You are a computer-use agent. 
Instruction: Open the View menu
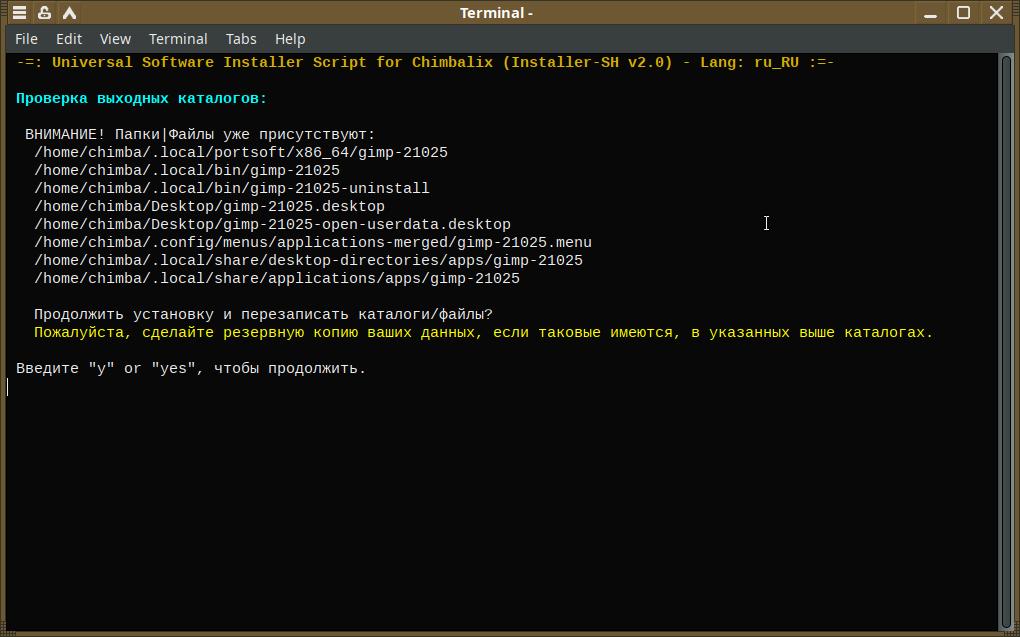tap(115, 39)
